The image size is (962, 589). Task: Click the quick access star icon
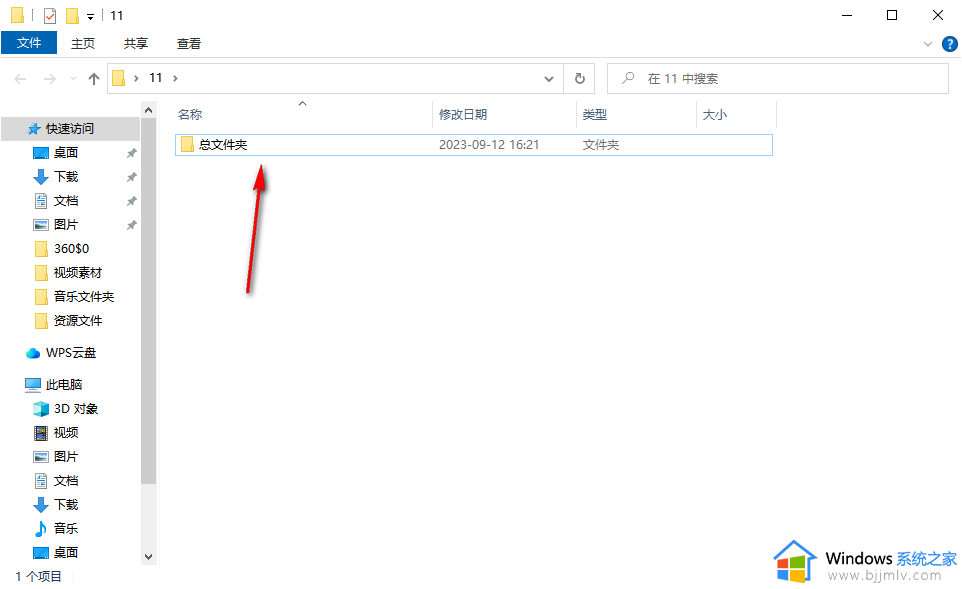pos(34,129)
